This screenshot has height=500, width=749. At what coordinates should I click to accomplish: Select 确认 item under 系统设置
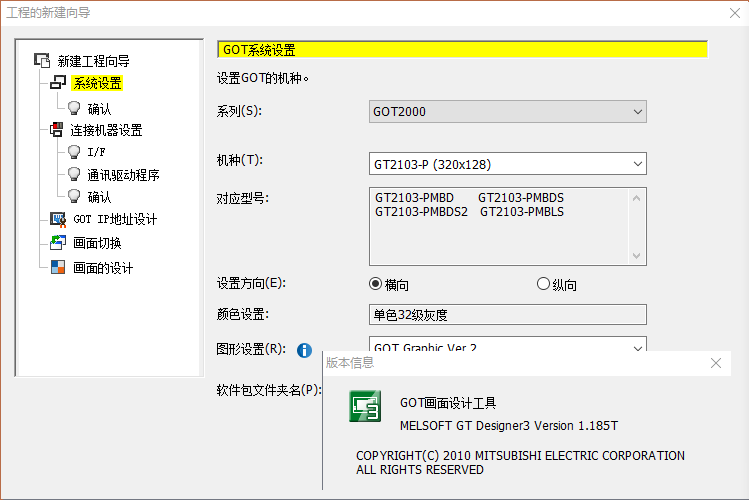99,108
